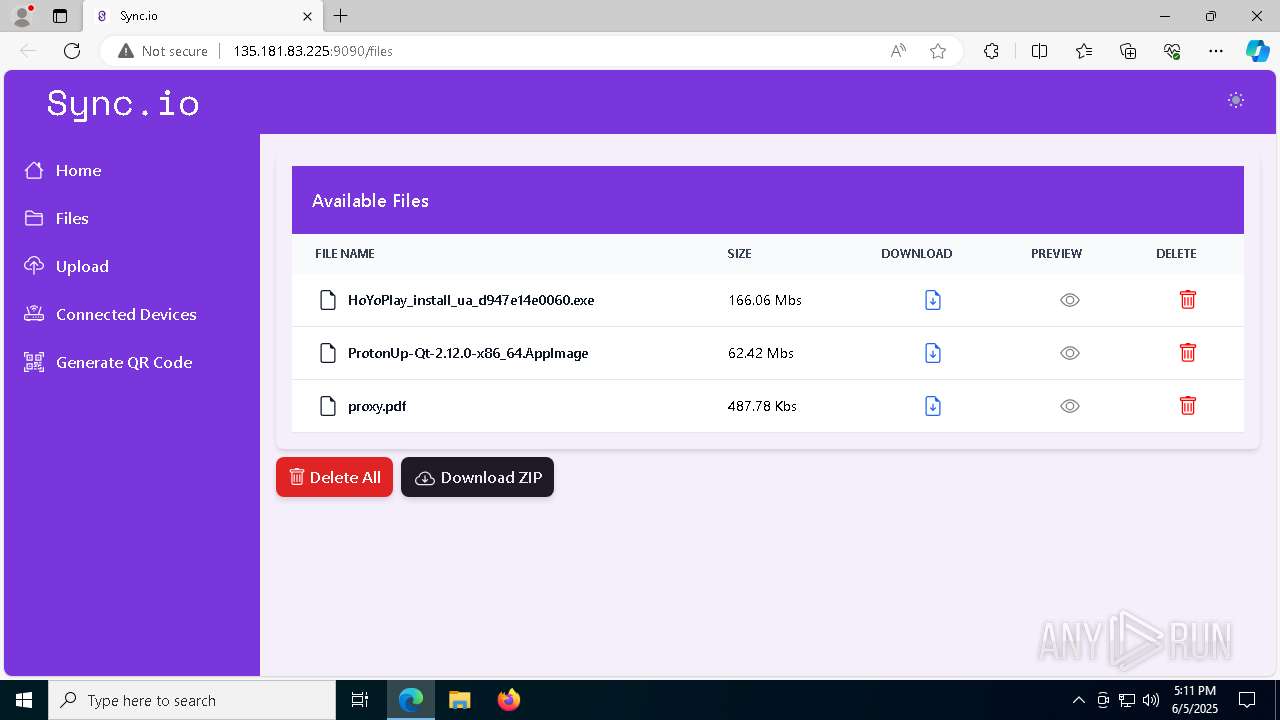Add page to favorites star
This screenshot has width=1280, height=720.
coord(938,51)
